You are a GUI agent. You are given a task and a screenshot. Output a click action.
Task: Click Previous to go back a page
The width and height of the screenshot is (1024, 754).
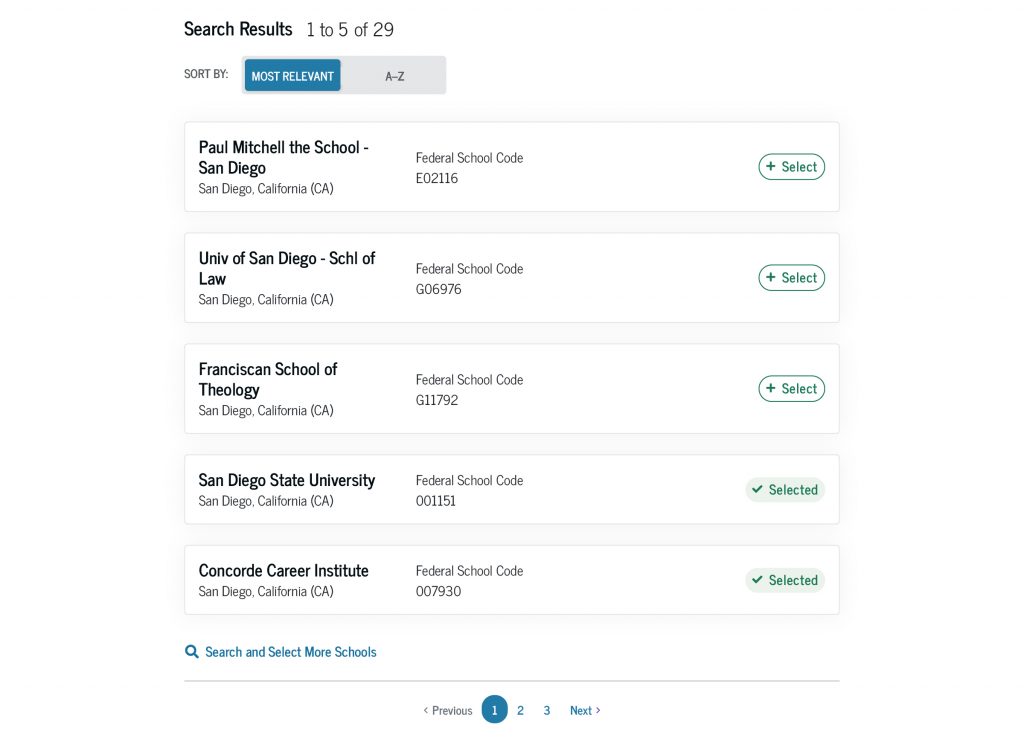click(x=448, y=710)
